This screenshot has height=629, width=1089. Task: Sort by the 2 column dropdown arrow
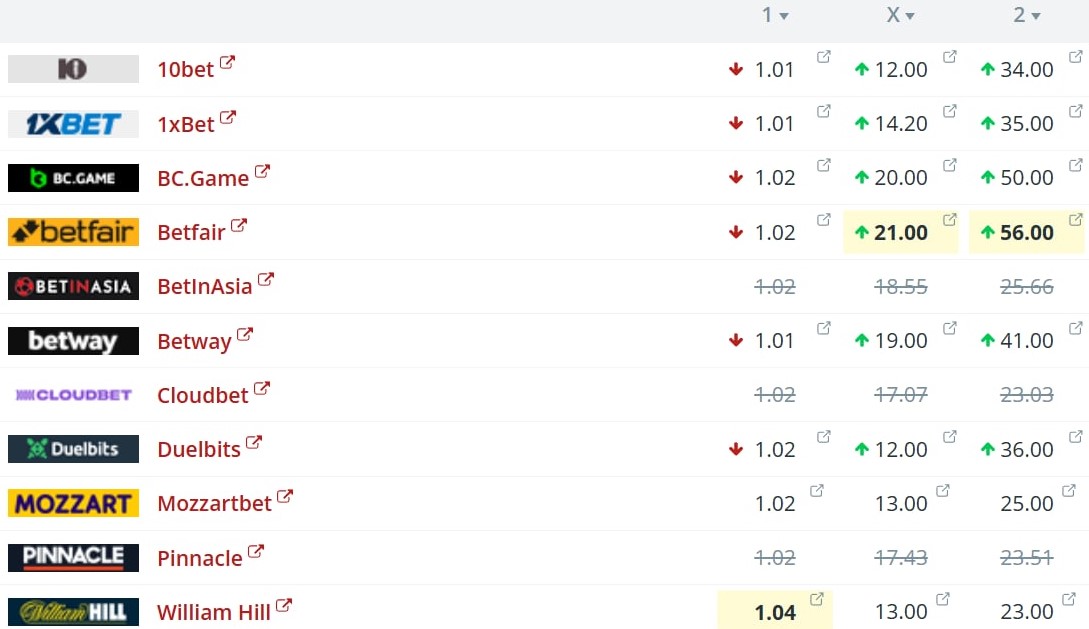coord(1036,16)
